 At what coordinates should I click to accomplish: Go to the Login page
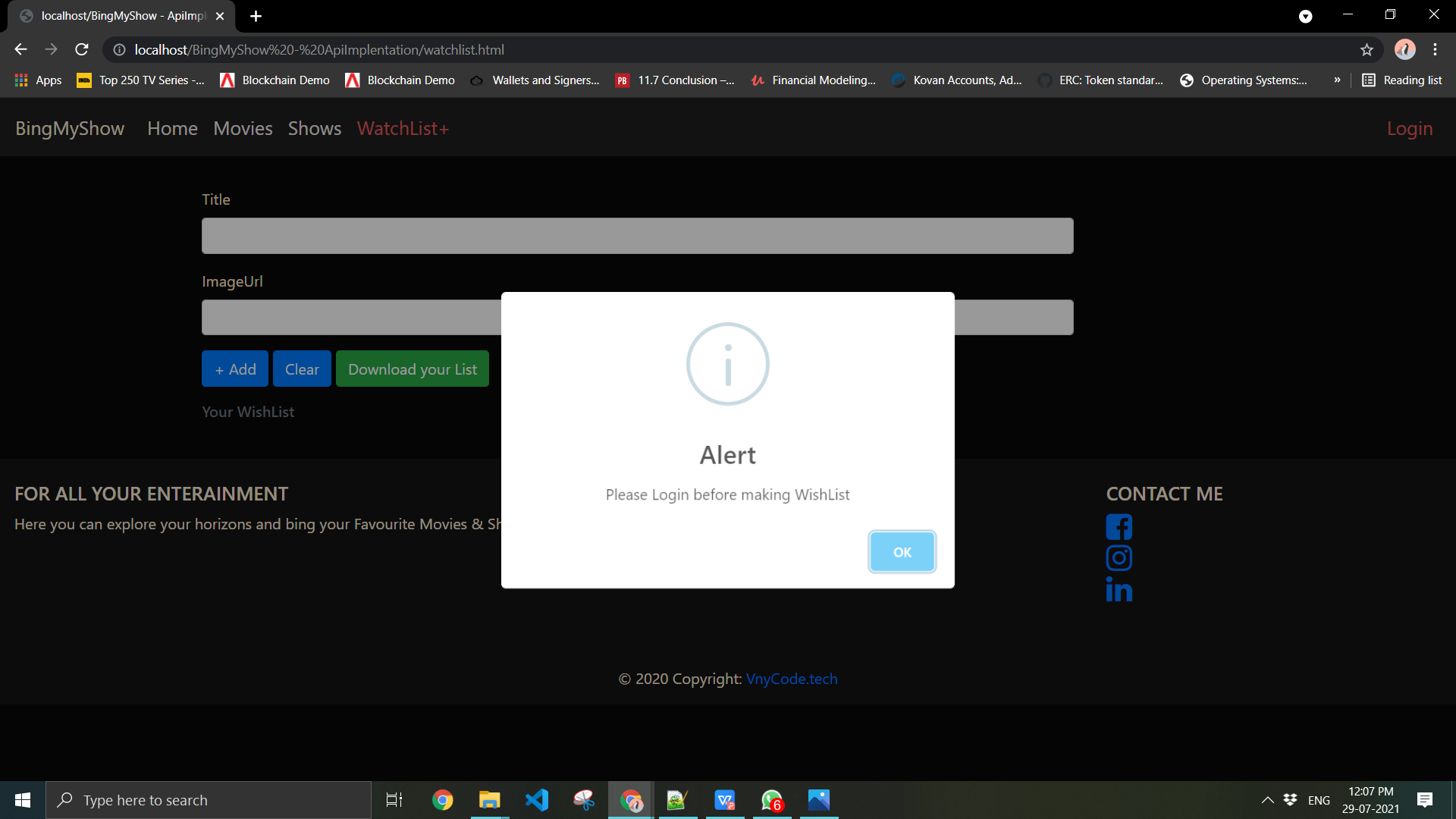tap(1410, 128)
